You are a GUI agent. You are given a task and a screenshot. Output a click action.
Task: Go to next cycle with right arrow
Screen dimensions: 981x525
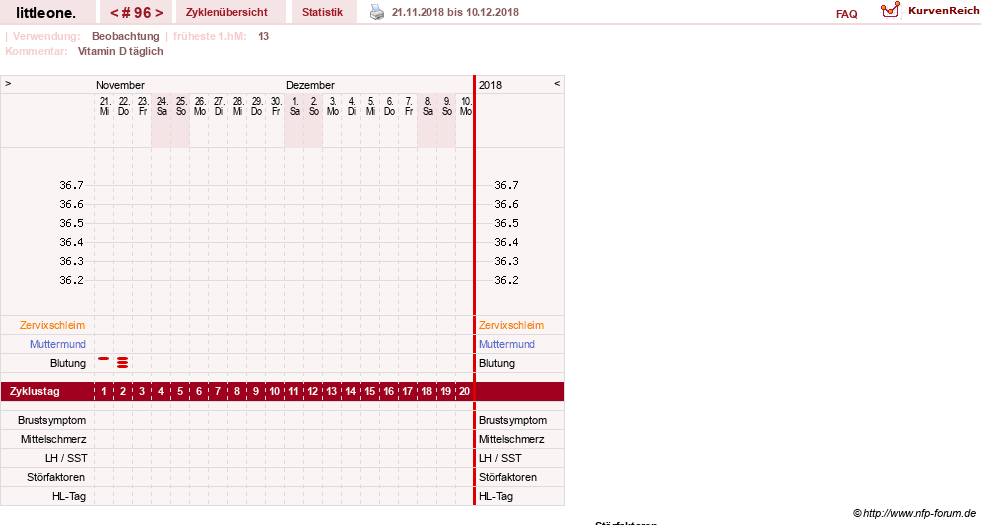(x=160, y=13)
